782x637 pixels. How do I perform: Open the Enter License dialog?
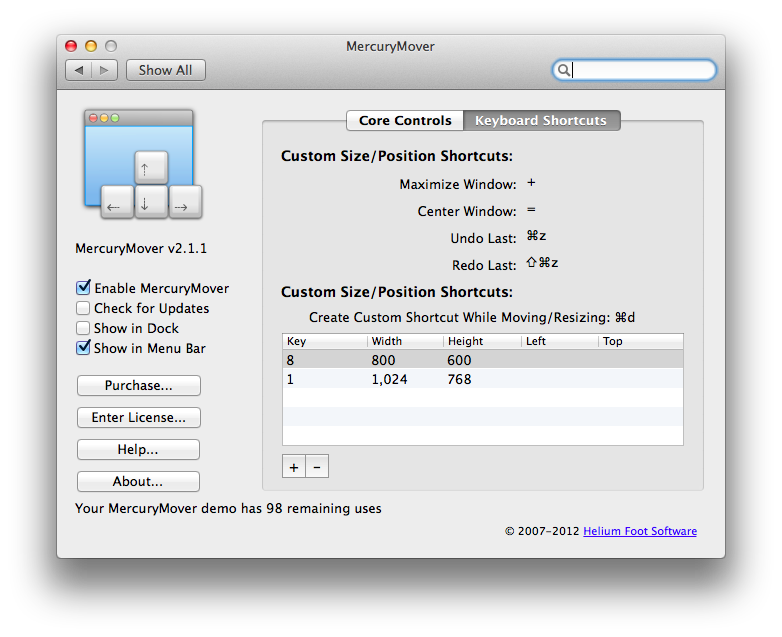coord(138,418)
